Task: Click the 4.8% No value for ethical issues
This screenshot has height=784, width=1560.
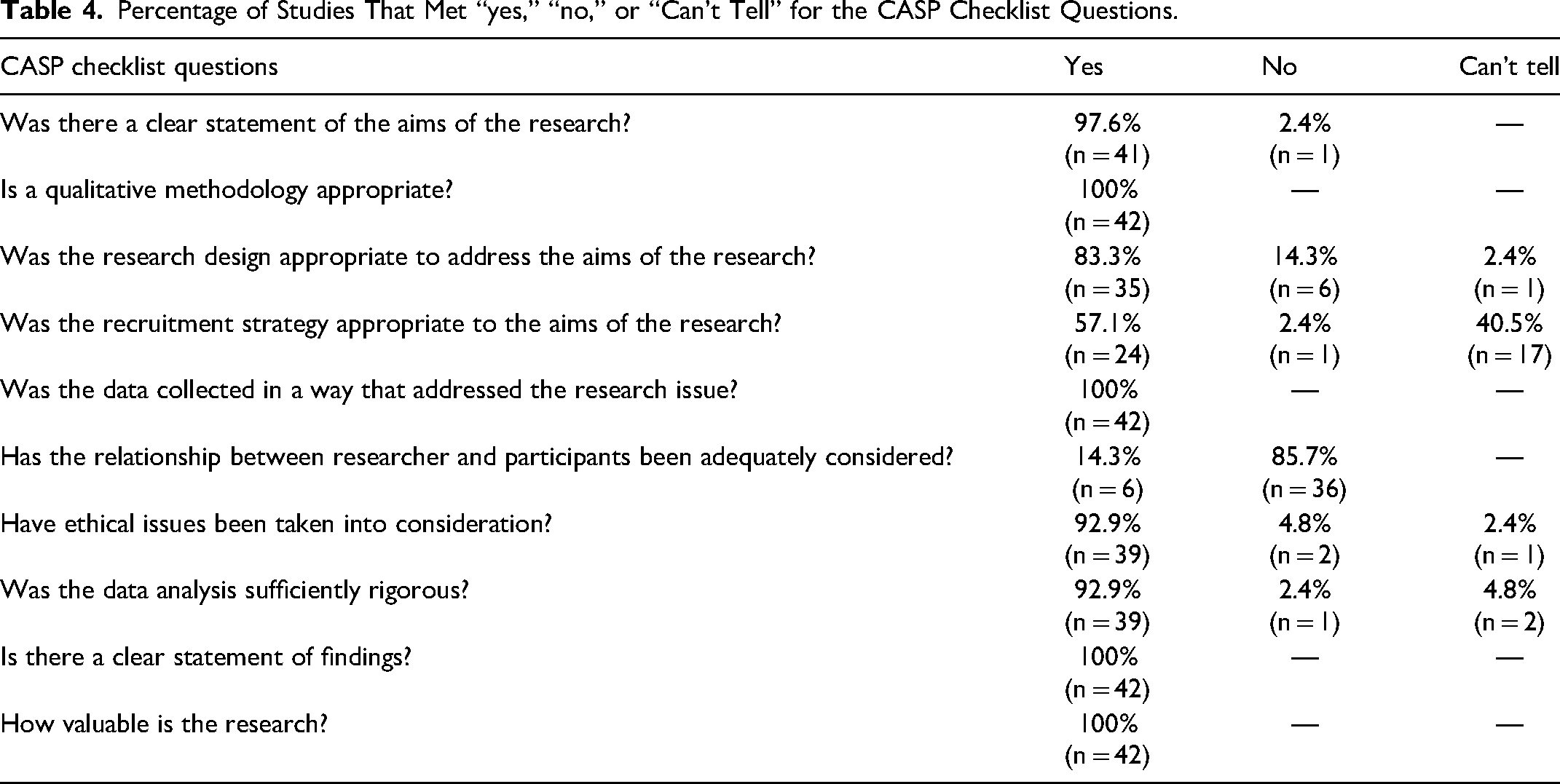Action: (1304, 524)
